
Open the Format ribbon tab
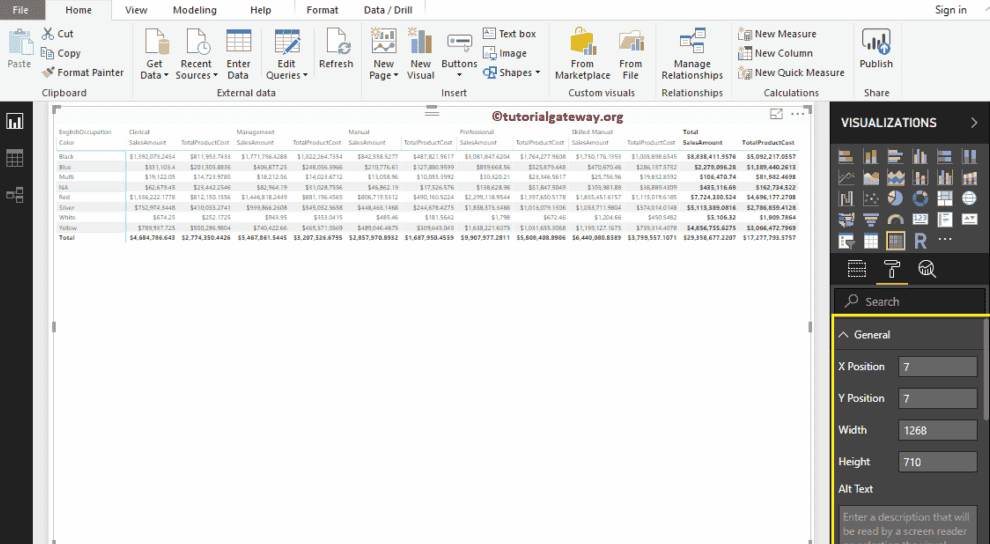click(x=322, y=10)
